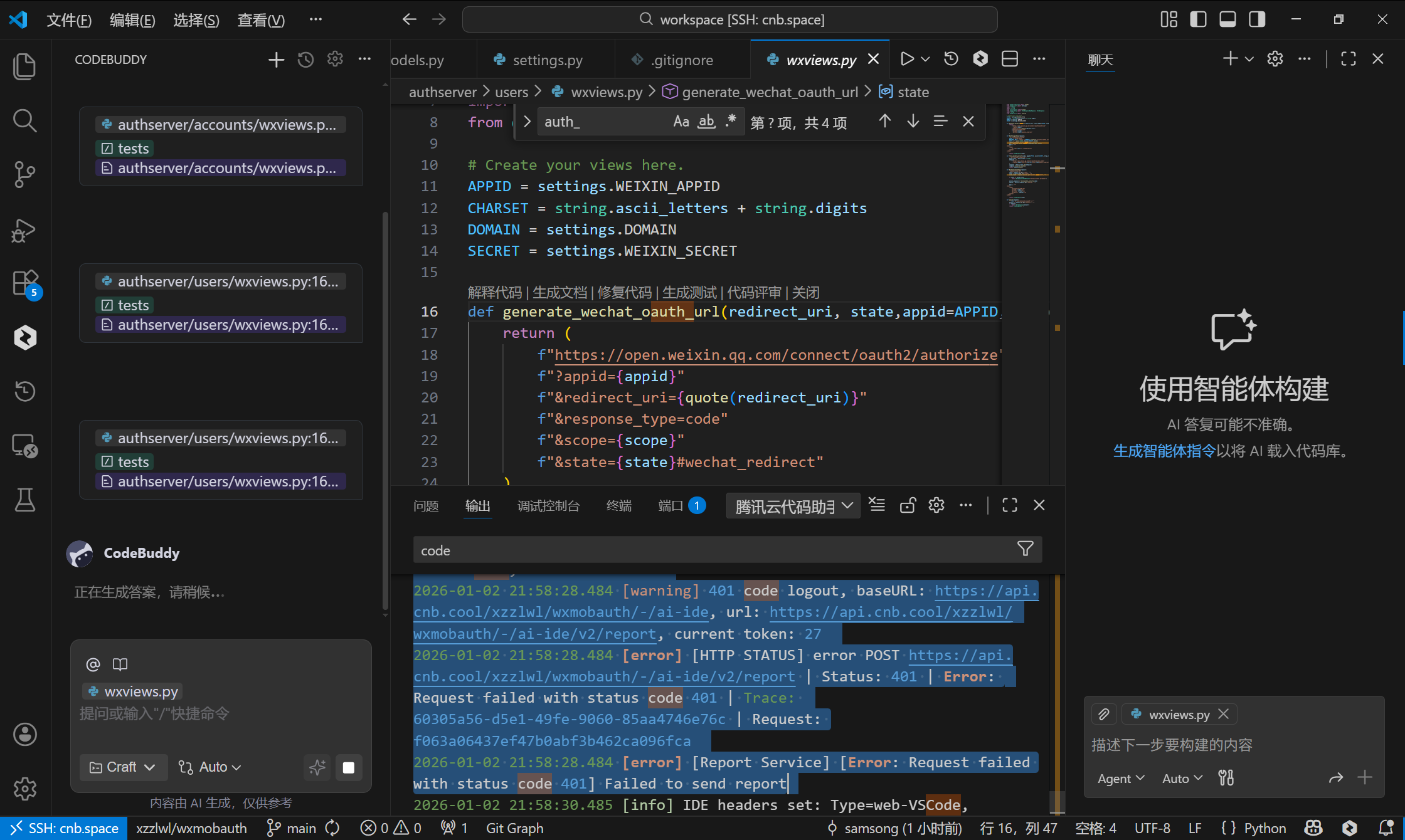Click the 解释代码 code lens

(494, 293)
